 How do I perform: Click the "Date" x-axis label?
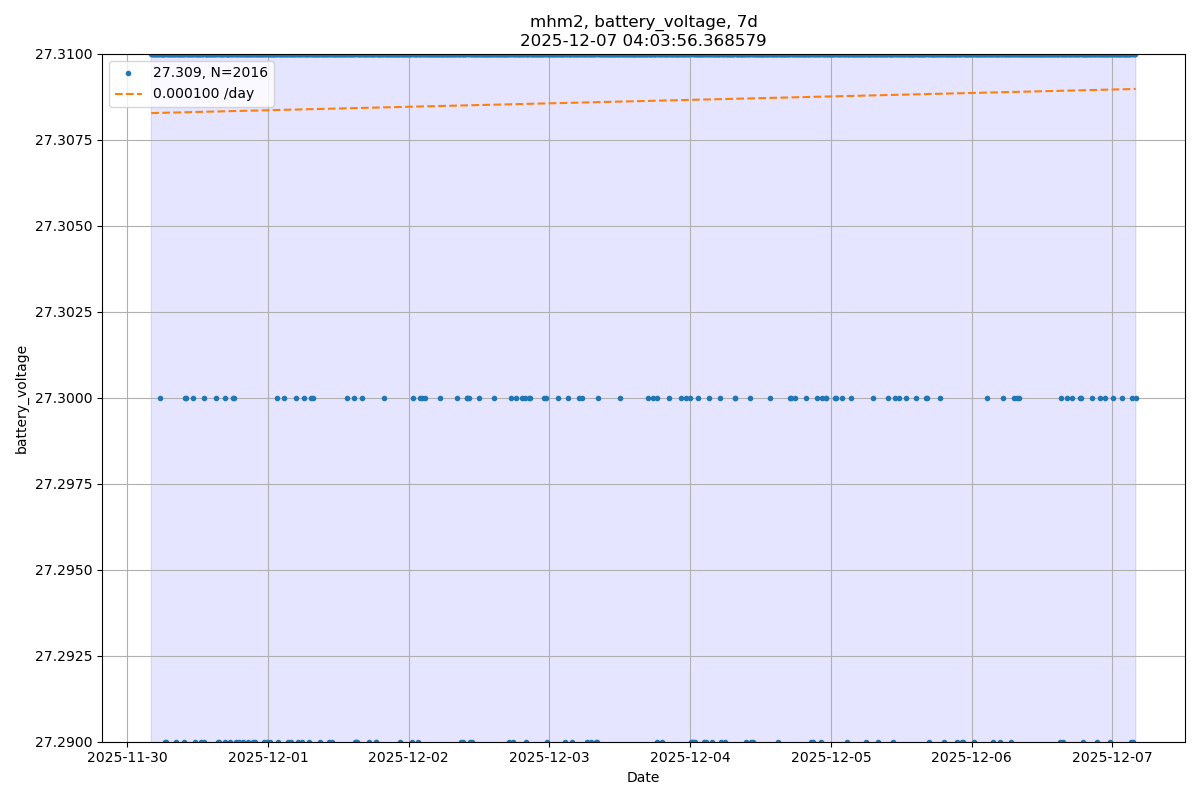(643, 777)
